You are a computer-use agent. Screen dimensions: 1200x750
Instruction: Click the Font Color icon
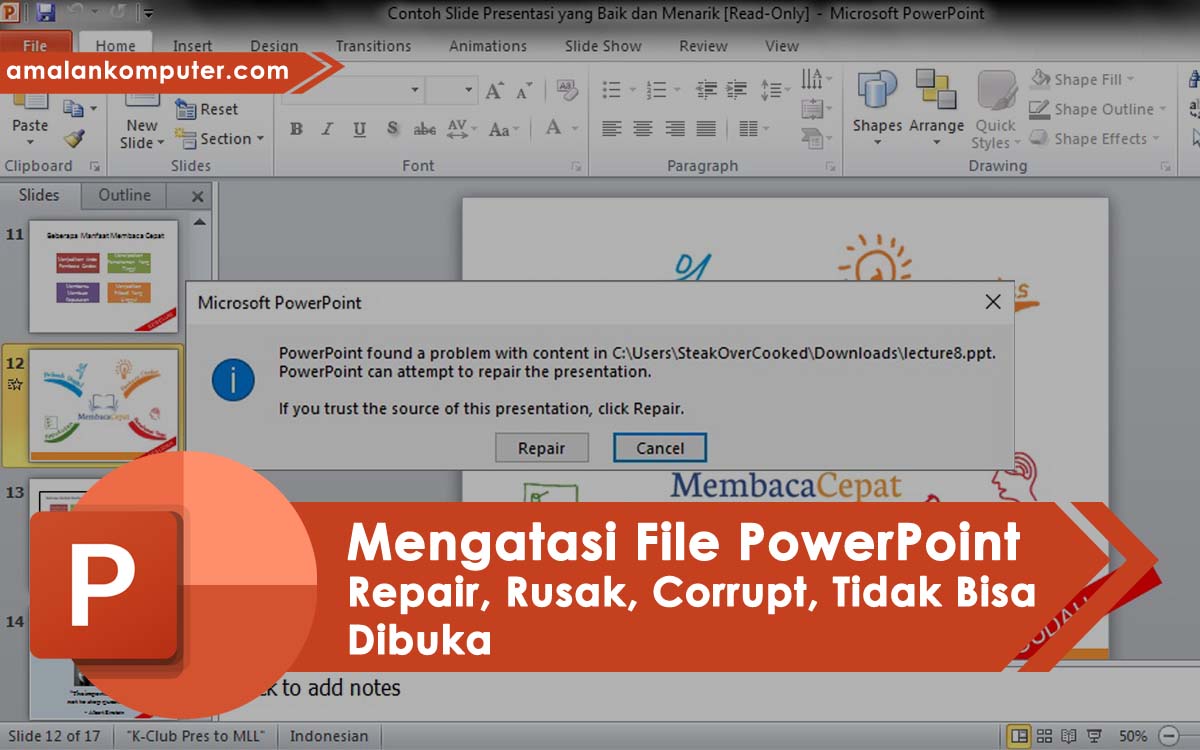(553, 128)
